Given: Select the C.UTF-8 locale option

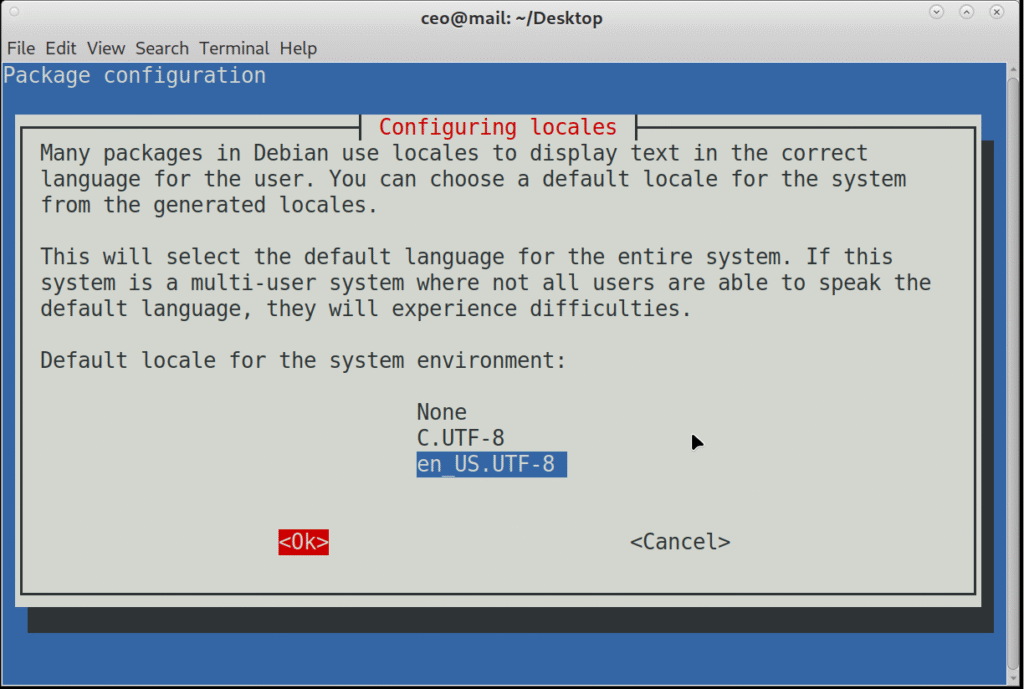Looking at the screenshot, I should pyautogui.click(x=460, y=438).
